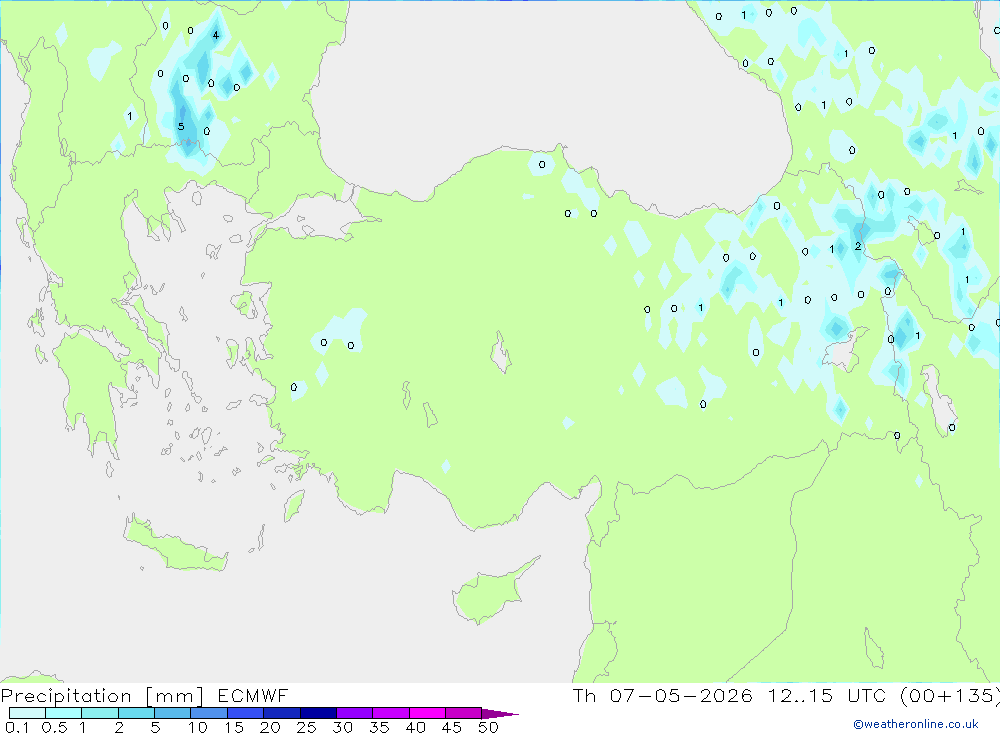Click the "0.5" legend scale label
The image size is (1000, 733).
coord(54,727)
